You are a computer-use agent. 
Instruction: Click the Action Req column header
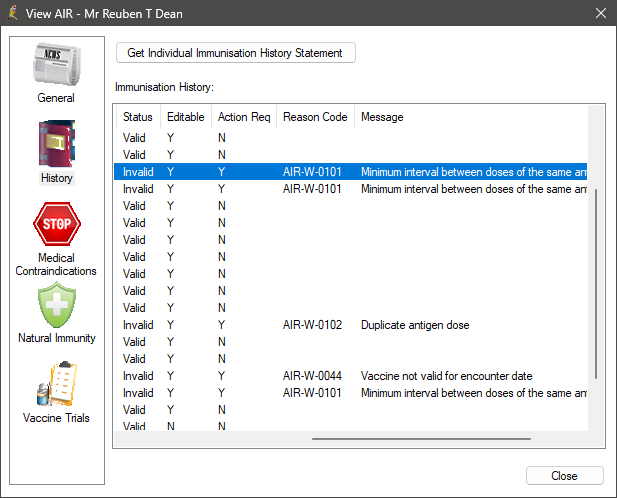click(x=244, y=117)
